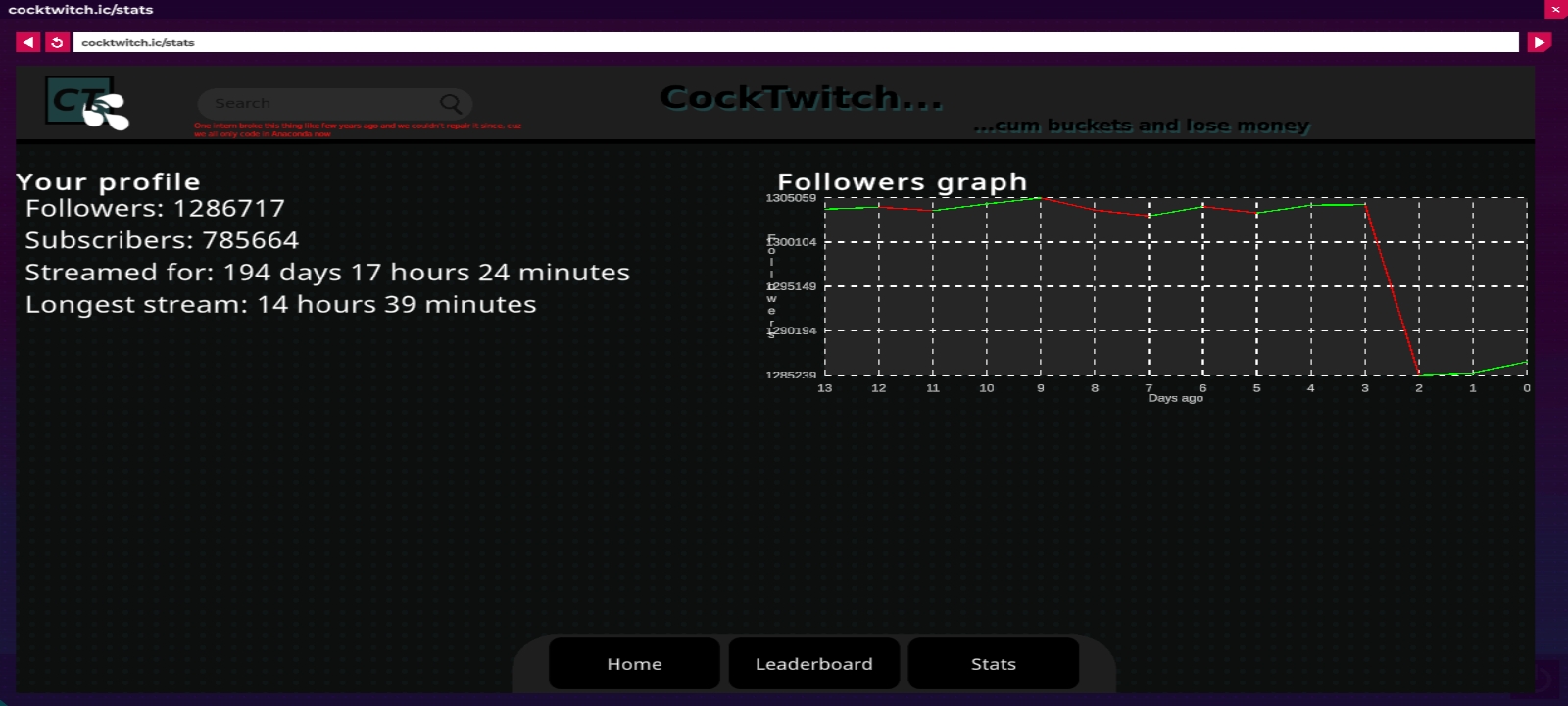
Task: Click the "Followers graph" heading
Action: tap(903, 181)
